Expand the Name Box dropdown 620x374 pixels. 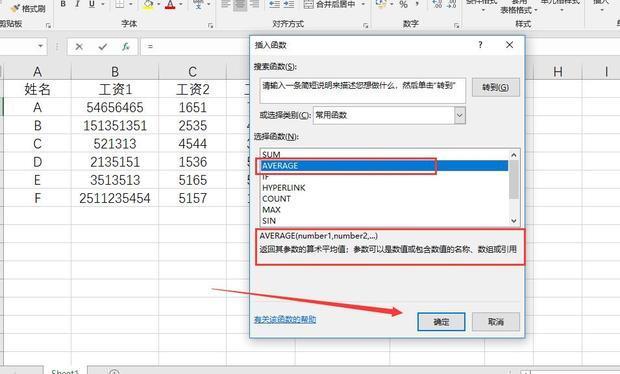(x=40, y=46)
